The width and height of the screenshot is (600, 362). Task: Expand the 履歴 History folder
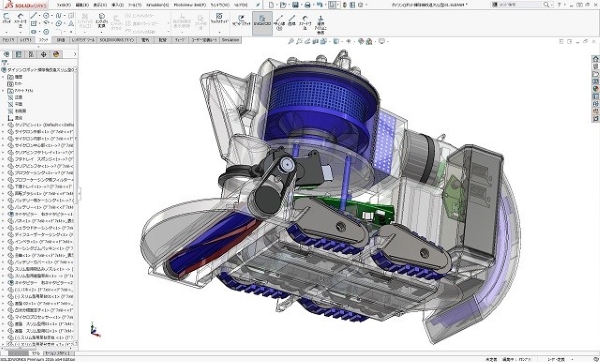point(3,77)
